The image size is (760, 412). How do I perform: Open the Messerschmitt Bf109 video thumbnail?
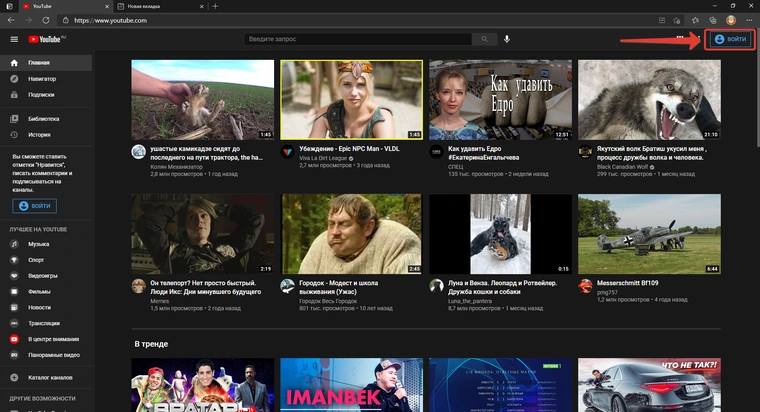pos(648,234)
